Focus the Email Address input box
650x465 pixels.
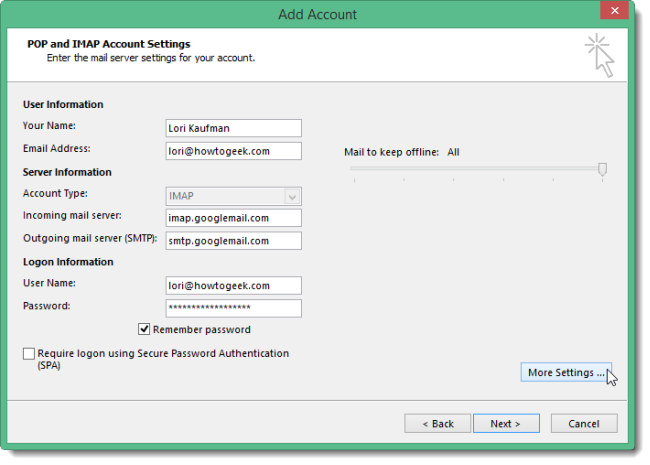[x=233, y=151]
